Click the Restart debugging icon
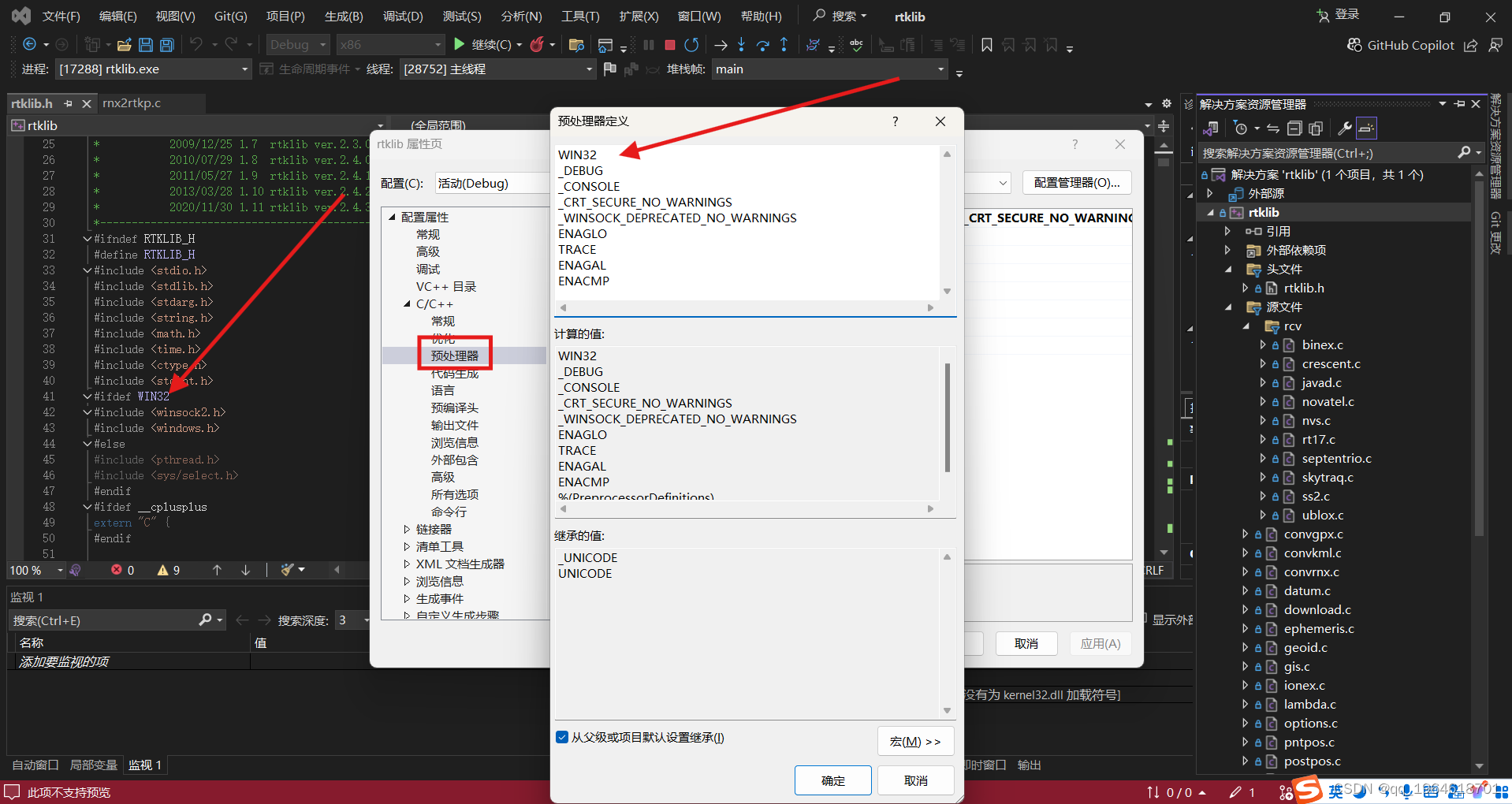 click(691, 44)
